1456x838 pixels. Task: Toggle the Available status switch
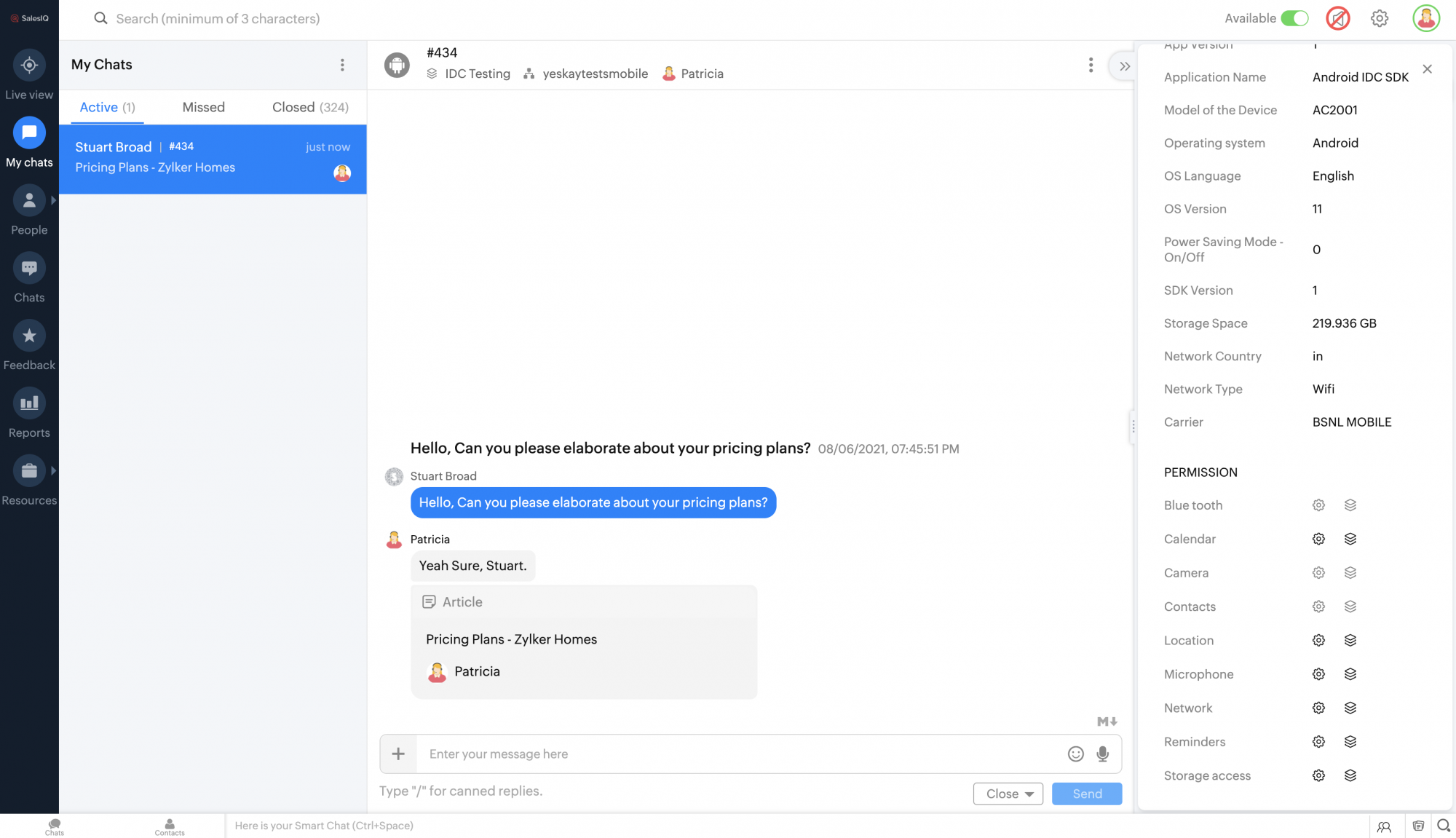(1294, 18)
